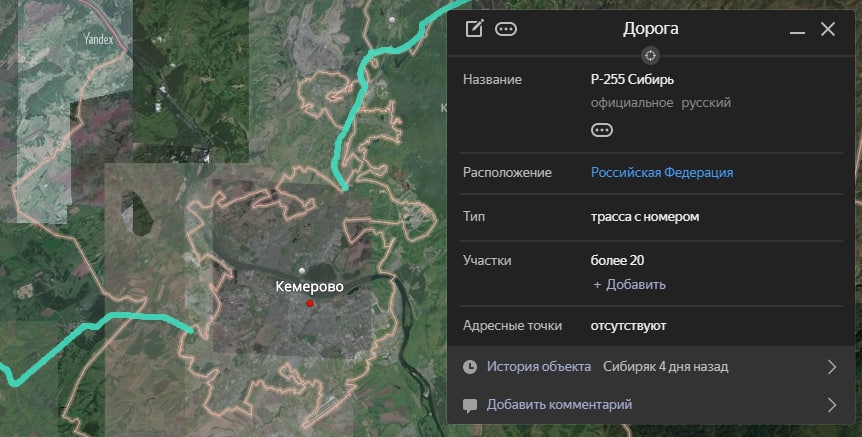
Task: Click the русский language tag
Action: [706, 103]
